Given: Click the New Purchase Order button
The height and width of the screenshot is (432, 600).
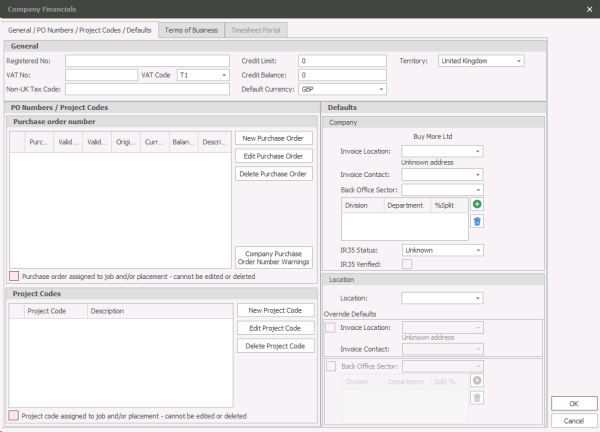Looking at the screenshot, I should tap(274, 138).
